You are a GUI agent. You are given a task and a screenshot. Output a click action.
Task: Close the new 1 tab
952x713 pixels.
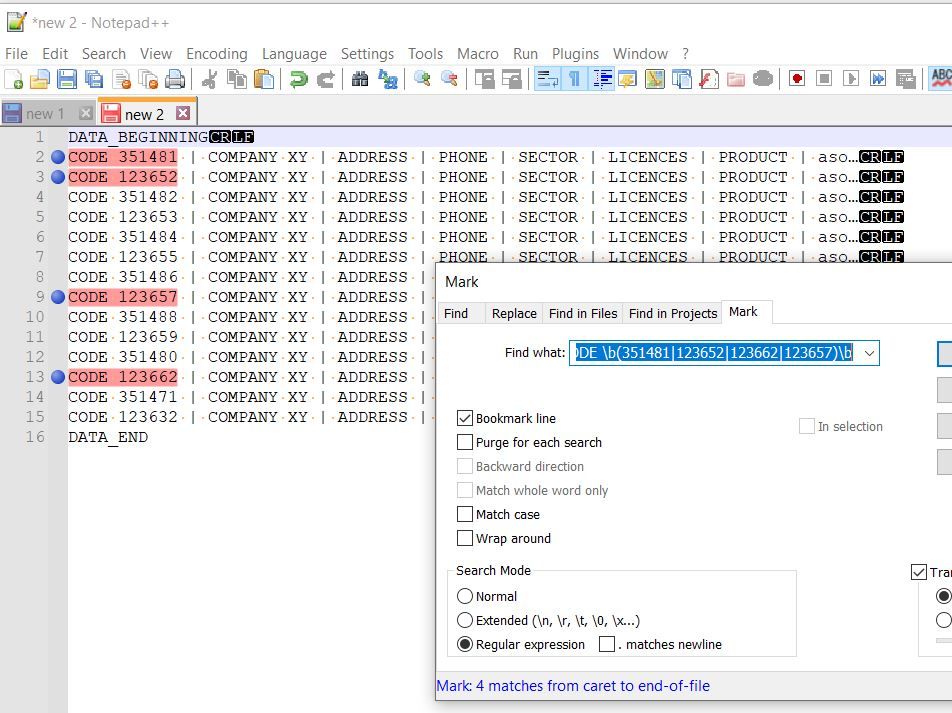click(x=86, y=113)
